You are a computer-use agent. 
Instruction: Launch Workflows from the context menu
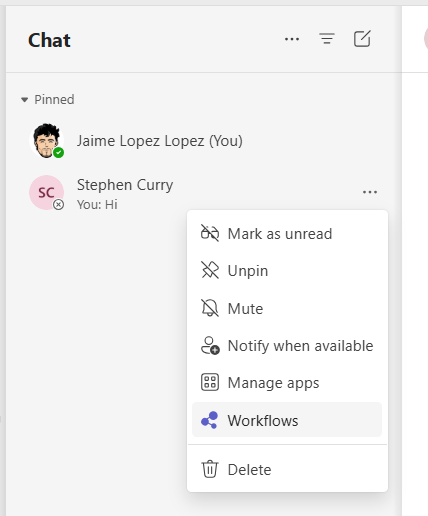pyautogui.click(x=287, y=420)
